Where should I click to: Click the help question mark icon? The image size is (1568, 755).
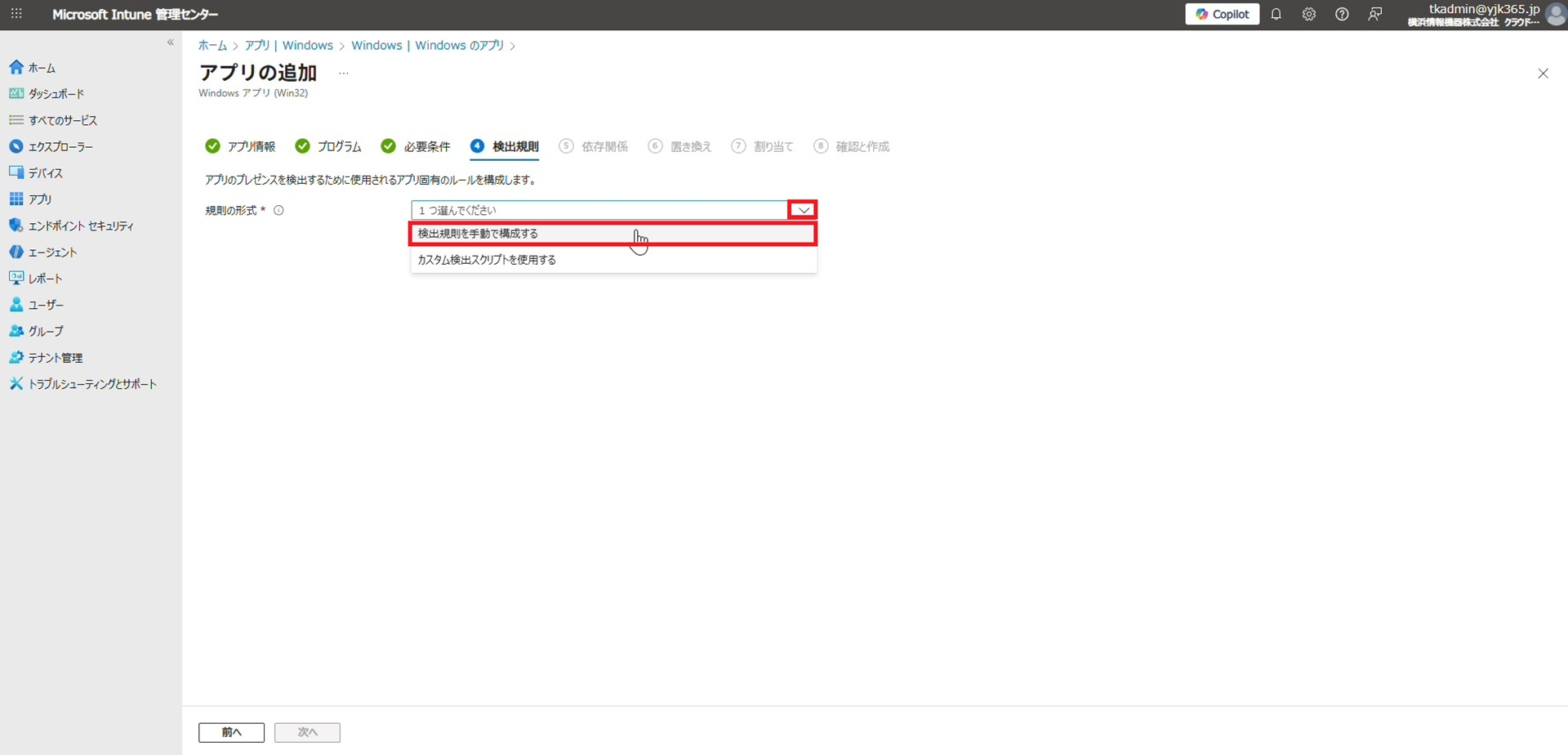coord(1342,15)
